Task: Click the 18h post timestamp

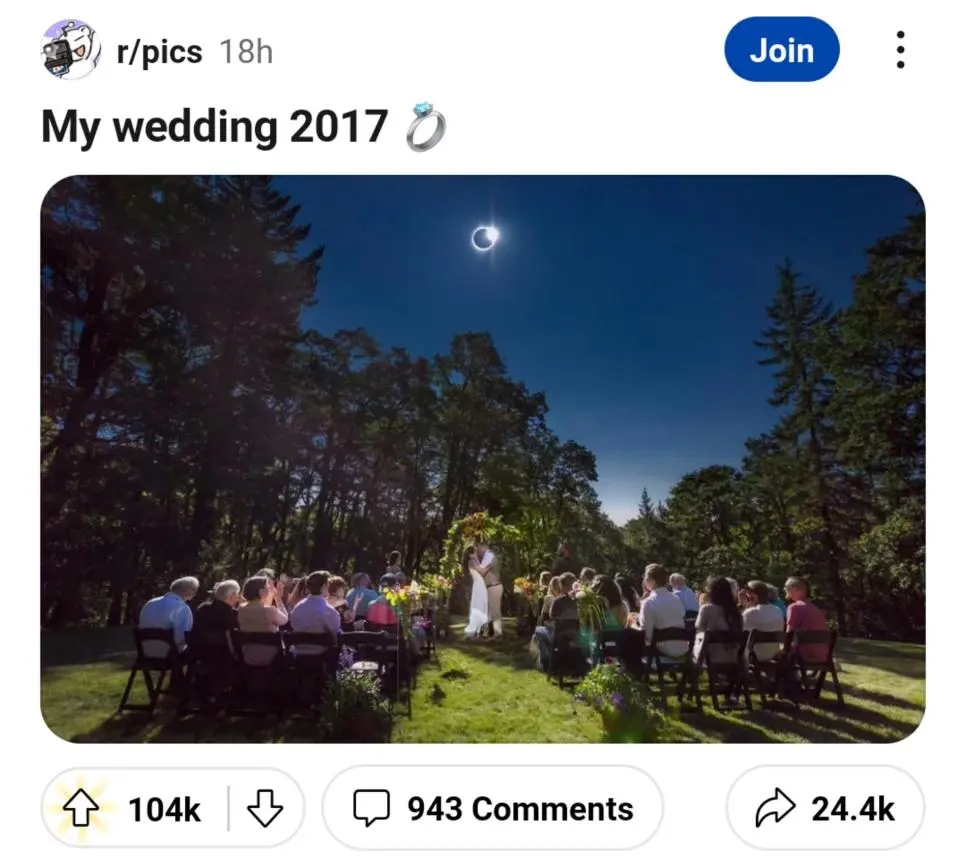Action: pyautogui.click(x=246, y=51)
